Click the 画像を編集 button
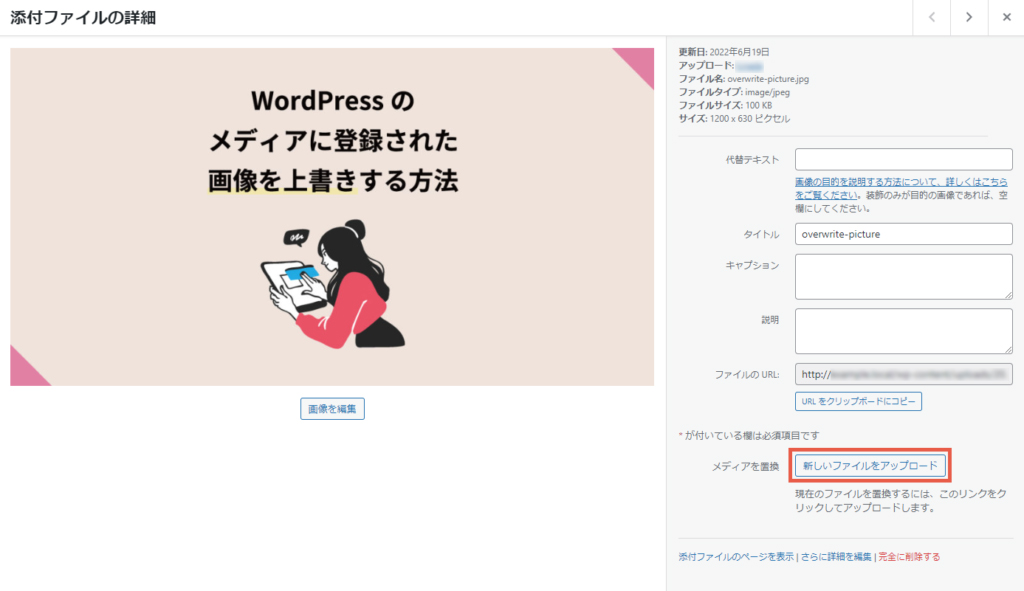This screenshot has height=591, width=1024. [x=332, y=409]
